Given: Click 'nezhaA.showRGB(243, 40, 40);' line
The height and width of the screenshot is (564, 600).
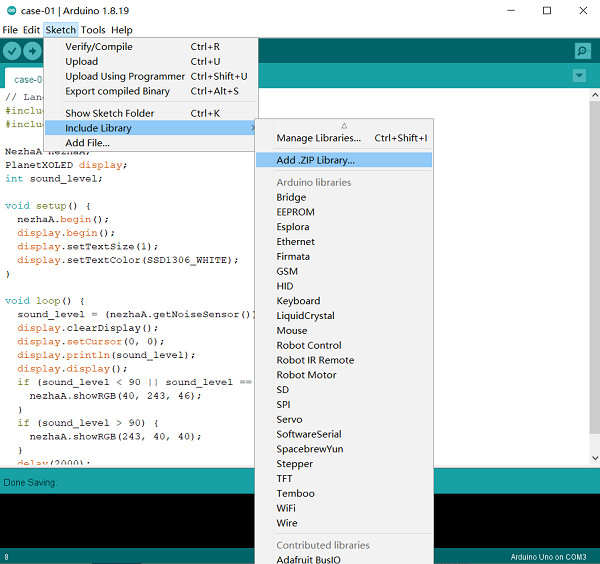Looking at the screenshot, I should pos(115,437).
